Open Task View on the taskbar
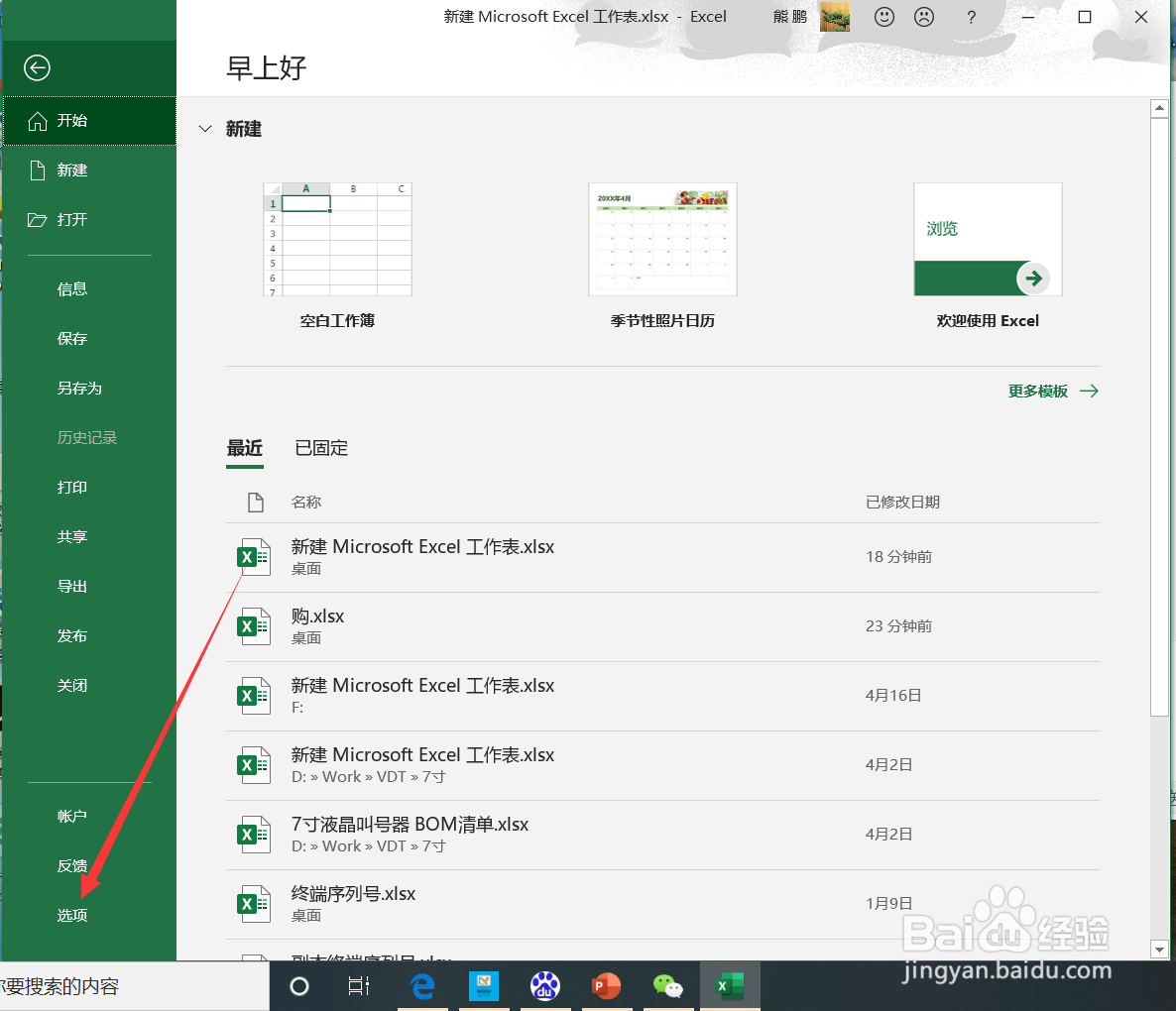 tap(359, 986)
